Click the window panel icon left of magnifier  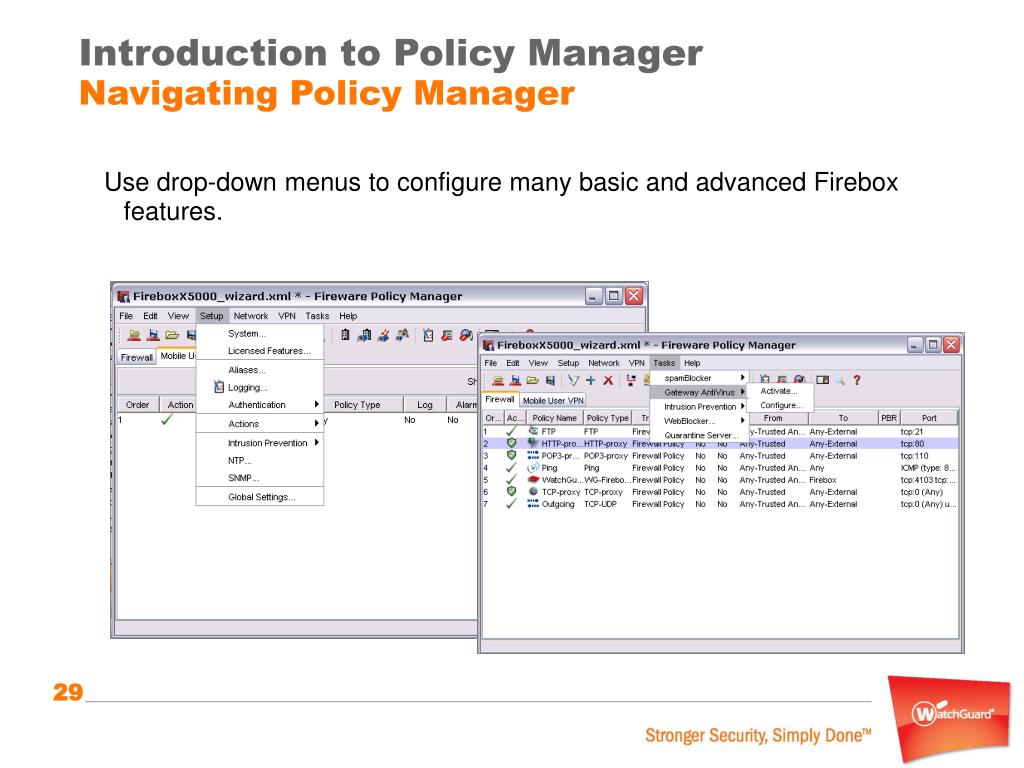pos(822,379)
